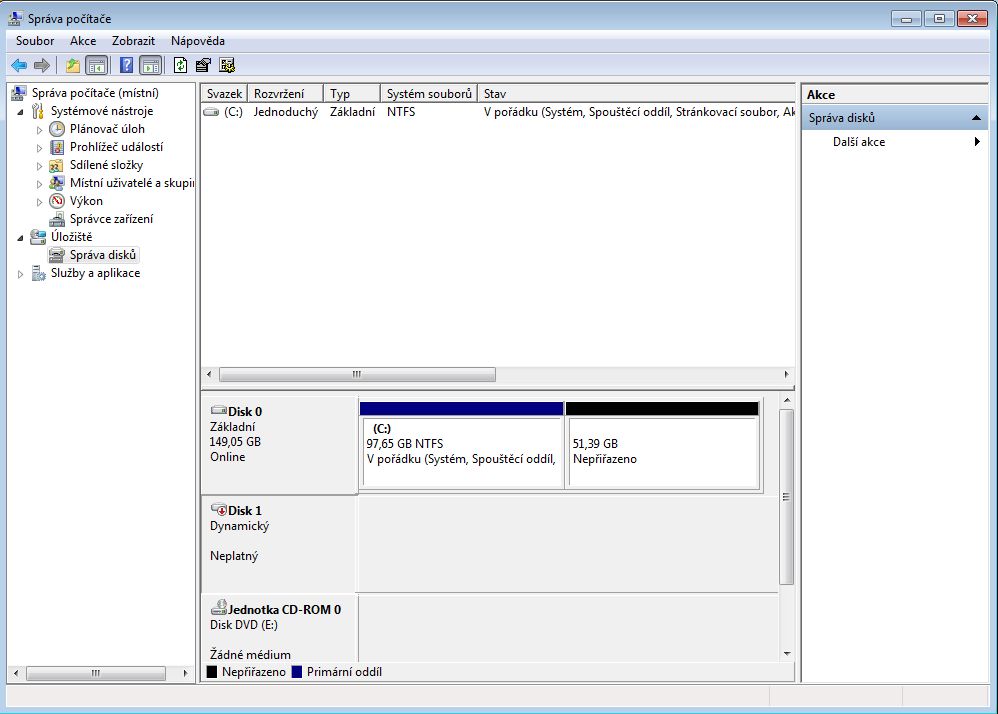Click the Disk 1 error disk icon

(219, 510)
